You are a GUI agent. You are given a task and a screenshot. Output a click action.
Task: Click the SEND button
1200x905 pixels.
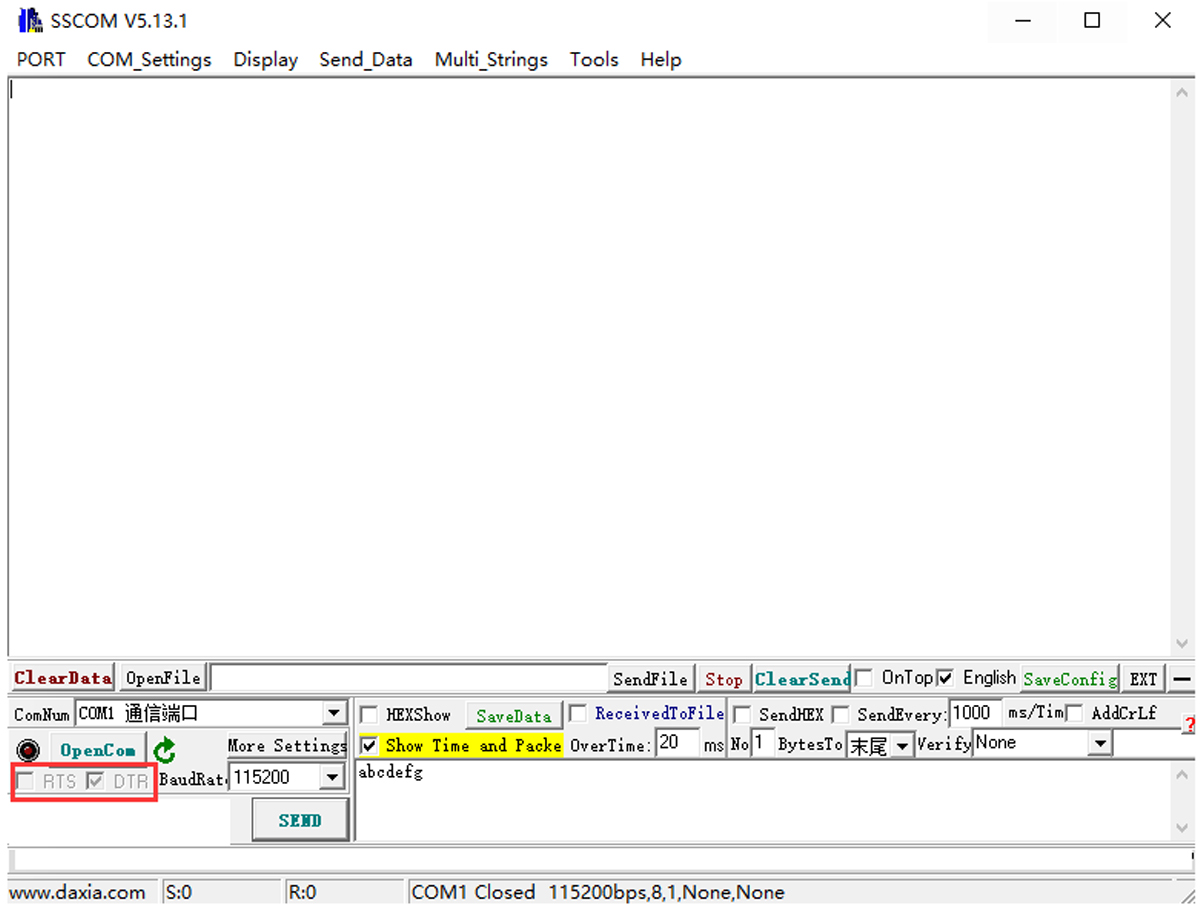point(300,820)
